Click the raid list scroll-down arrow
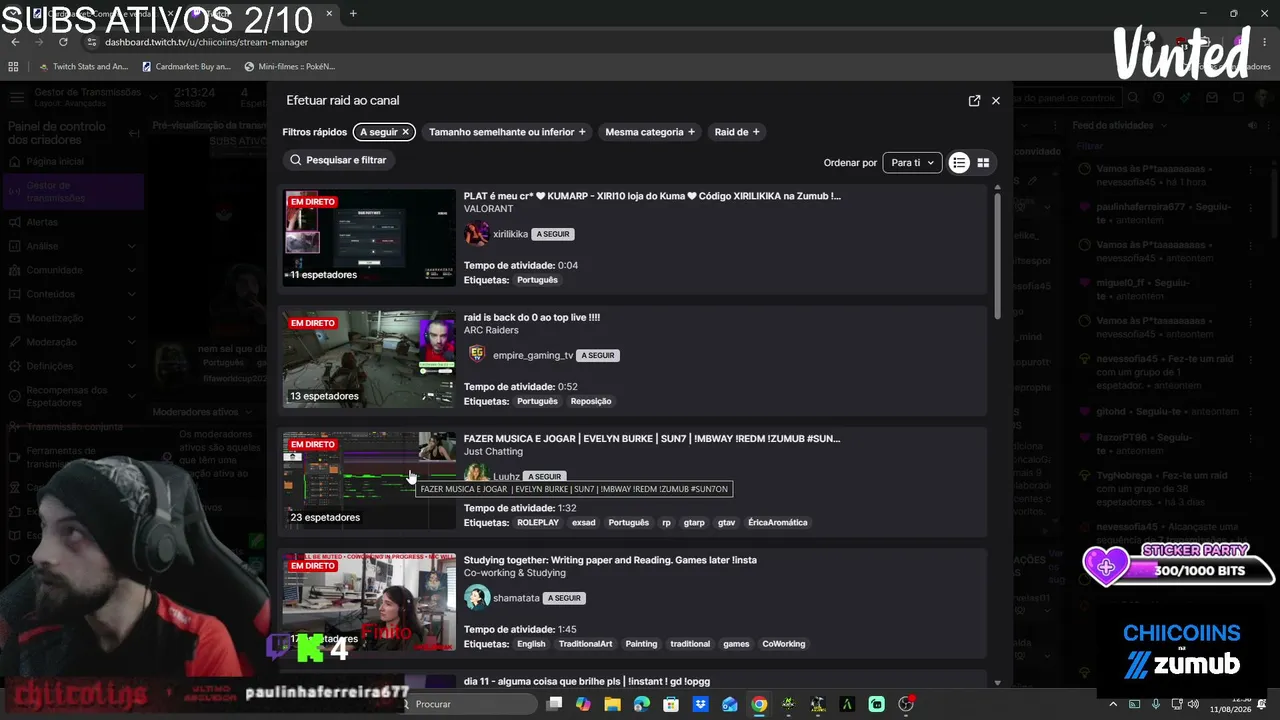Image resolution: width=1280 pixels, height=720 pixels. click(997, 682)
